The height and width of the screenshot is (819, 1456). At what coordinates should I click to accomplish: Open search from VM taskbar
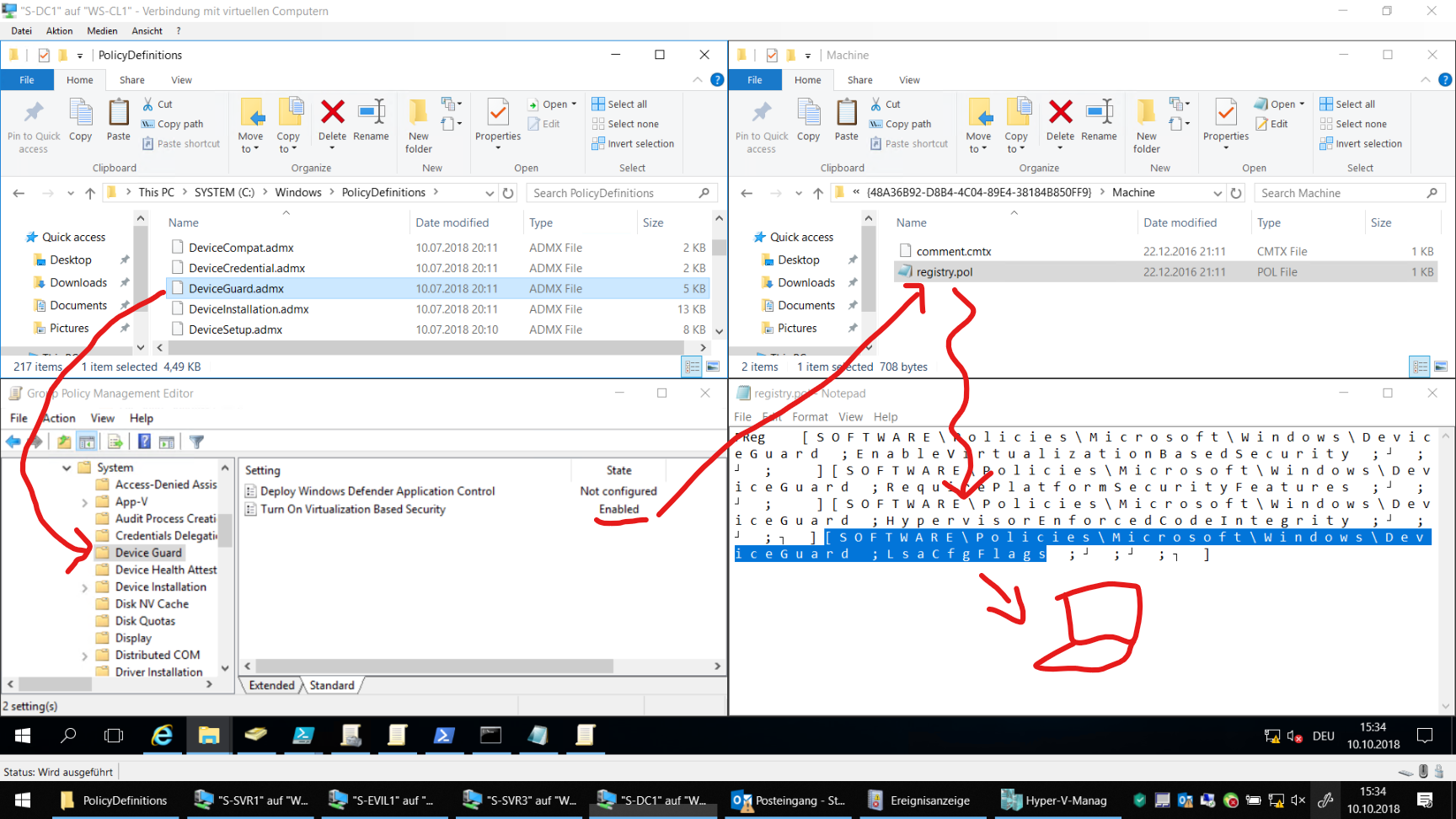pyautogui.click(x=68, y=736)
